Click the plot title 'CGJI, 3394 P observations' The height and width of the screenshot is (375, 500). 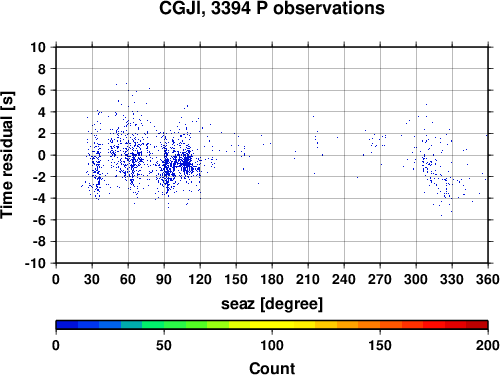tap(272, 8)
